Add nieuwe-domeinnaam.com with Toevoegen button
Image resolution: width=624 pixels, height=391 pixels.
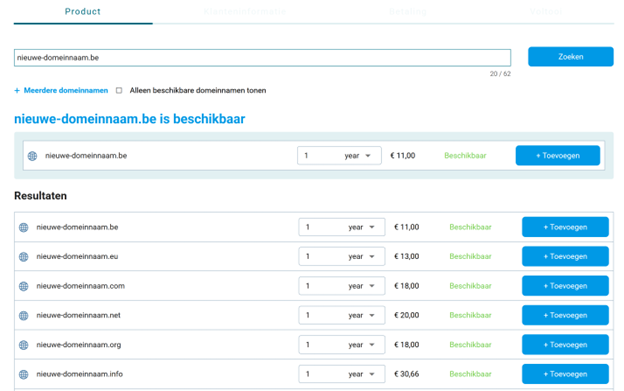pos(565,286)
